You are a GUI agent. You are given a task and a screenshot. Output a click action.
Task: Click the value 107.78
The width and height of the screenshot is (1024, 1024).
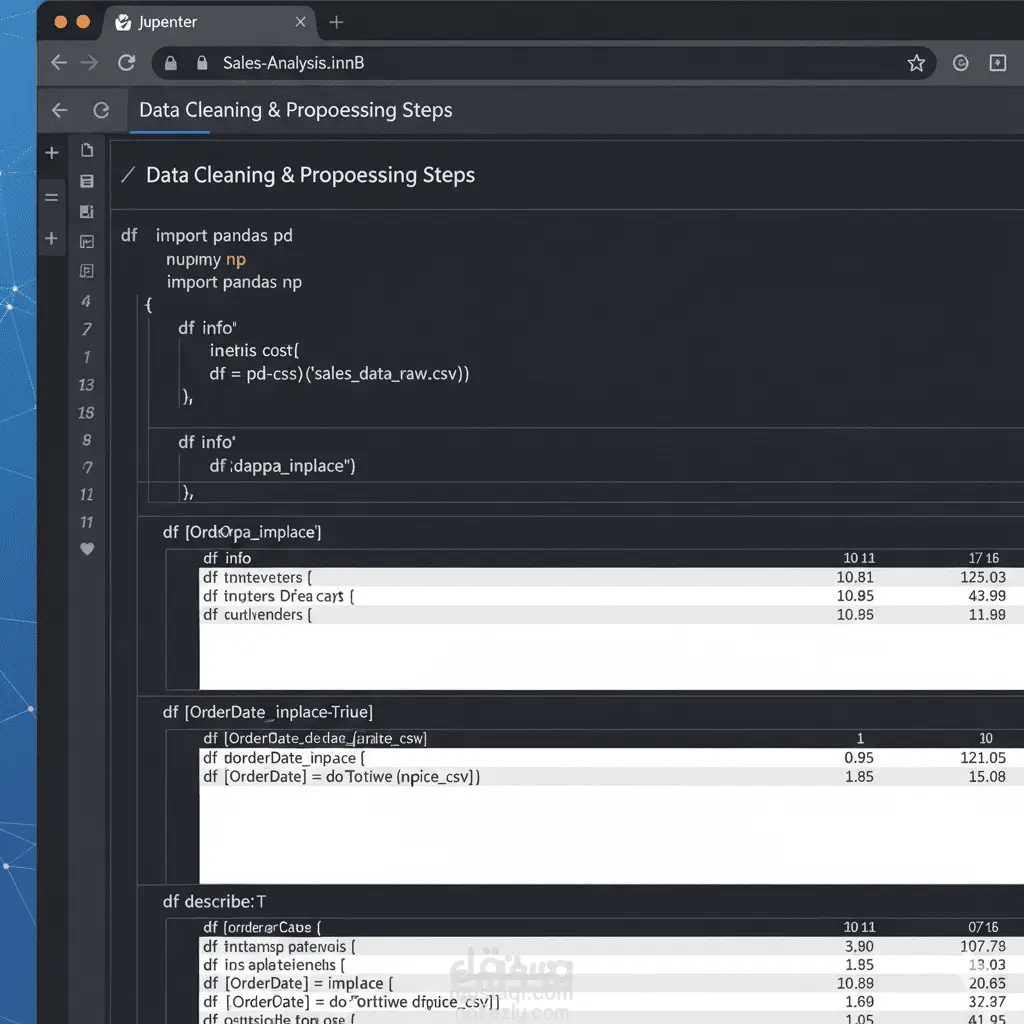coord(983,946)
